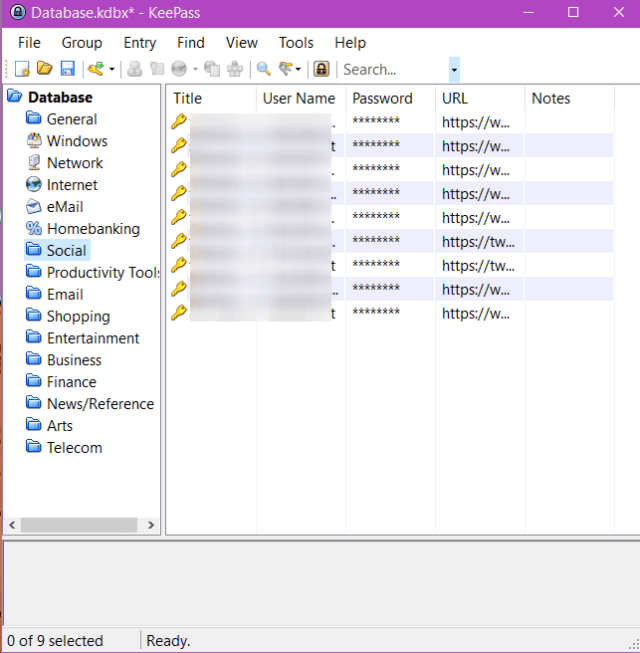Click the left arrow of group scrollbar

12,525
